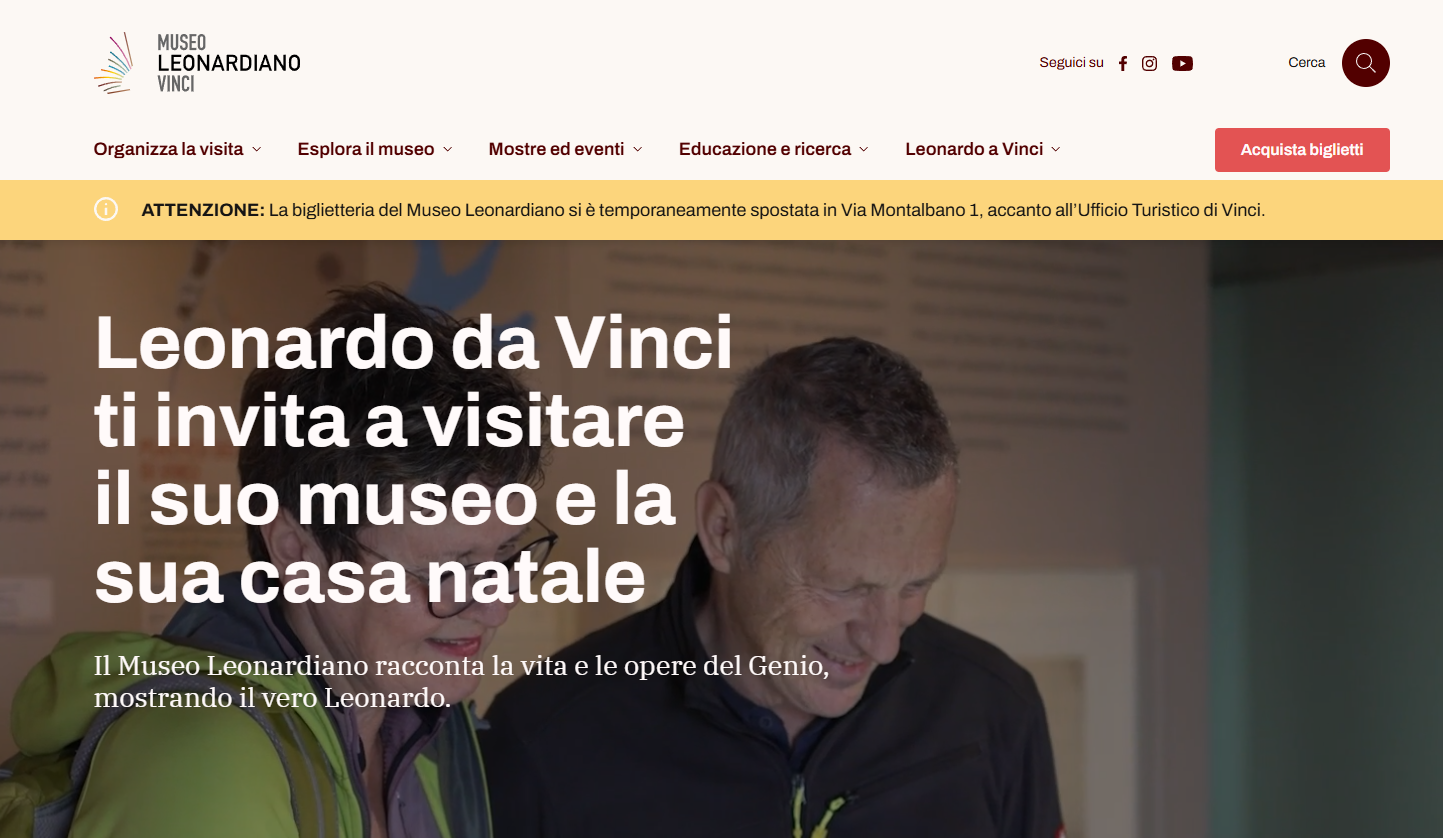
Task: Open the Esplora il museo menu
Action: tap(366, 149)
